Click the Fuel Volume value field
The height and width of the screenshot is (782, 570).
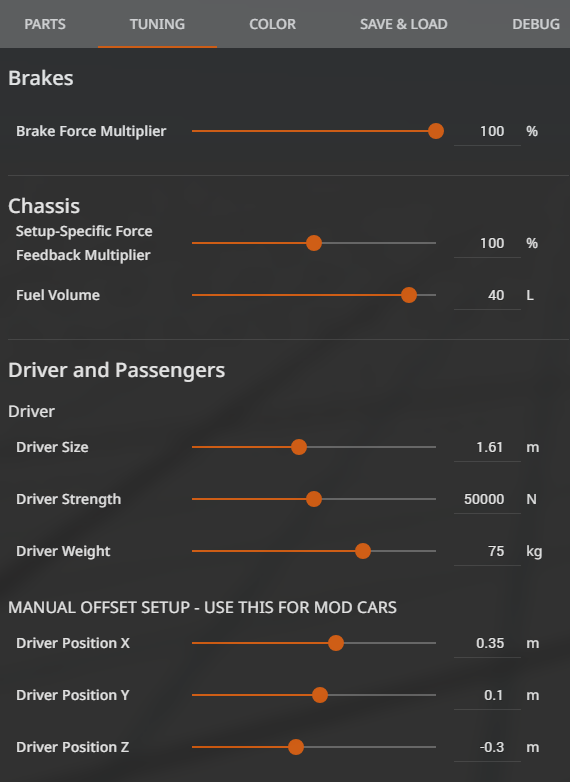(x=487, y=296)
